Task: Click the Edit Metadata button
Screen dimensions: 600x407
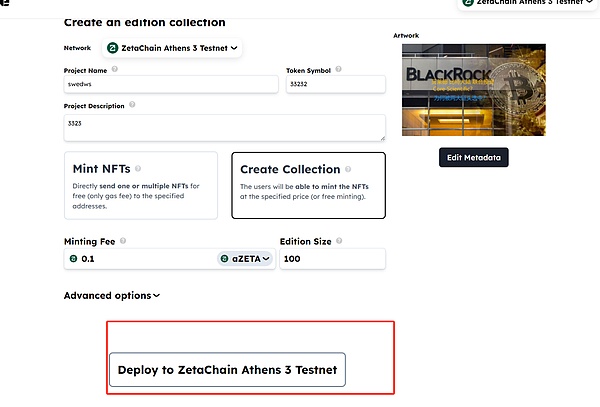Action: coord(476,157)
